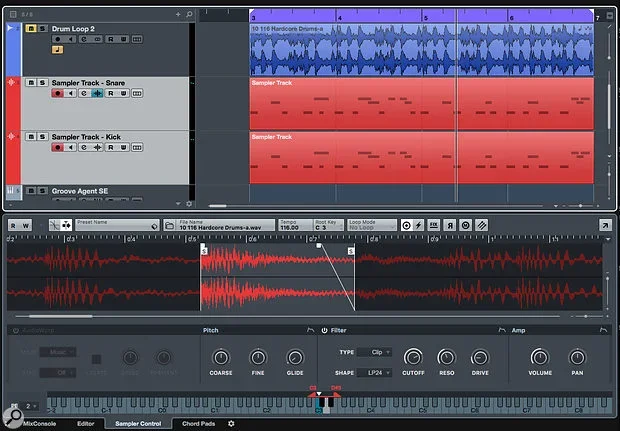Click the Read automation R button in sampler

13,226
